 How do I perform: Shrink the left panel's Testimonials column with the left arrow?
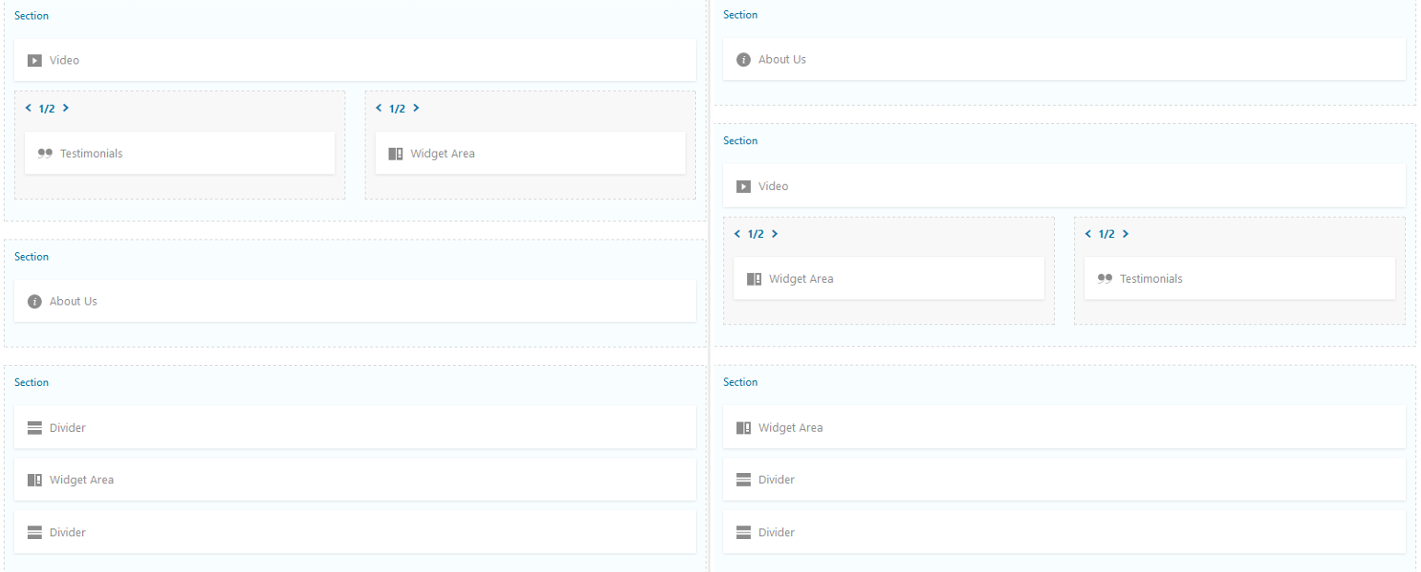[x=28, y=108]
